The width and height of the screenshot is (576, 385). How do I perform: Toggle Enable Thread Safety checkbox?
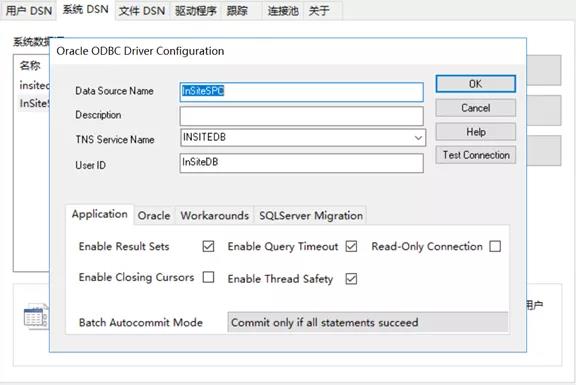[351, 279]
